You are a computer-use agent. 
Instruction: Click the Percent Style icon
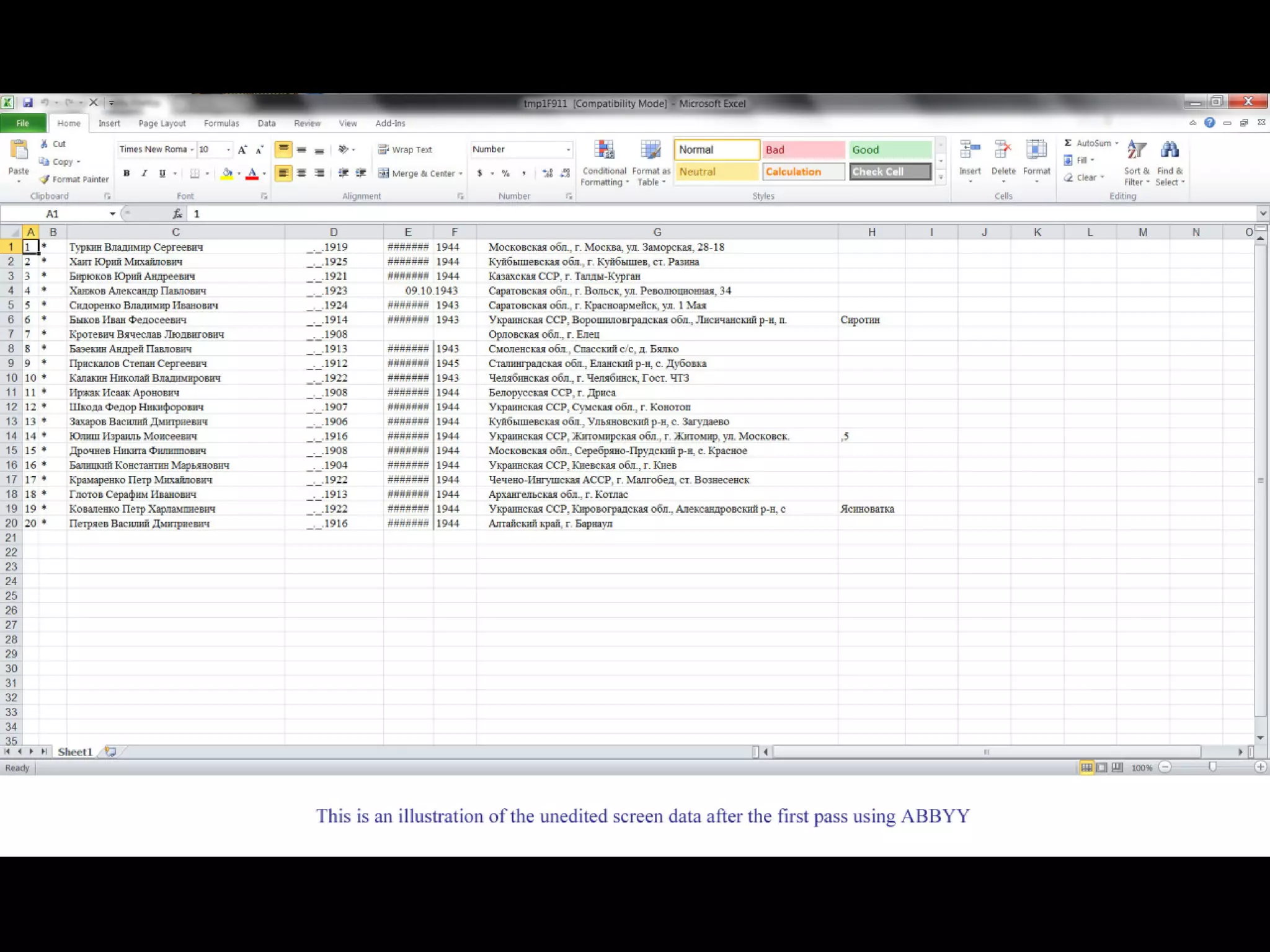coord(506,174)
